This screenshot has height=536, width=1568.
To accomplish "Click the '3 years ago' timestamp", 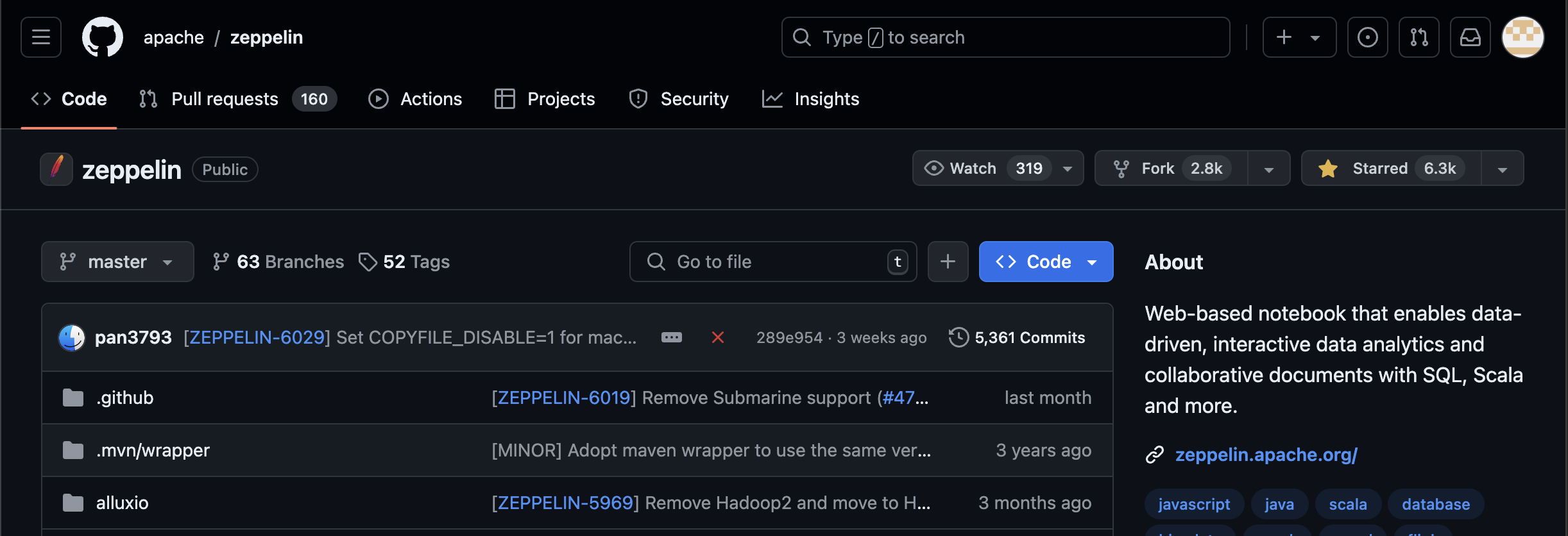I will [1043, 450].
